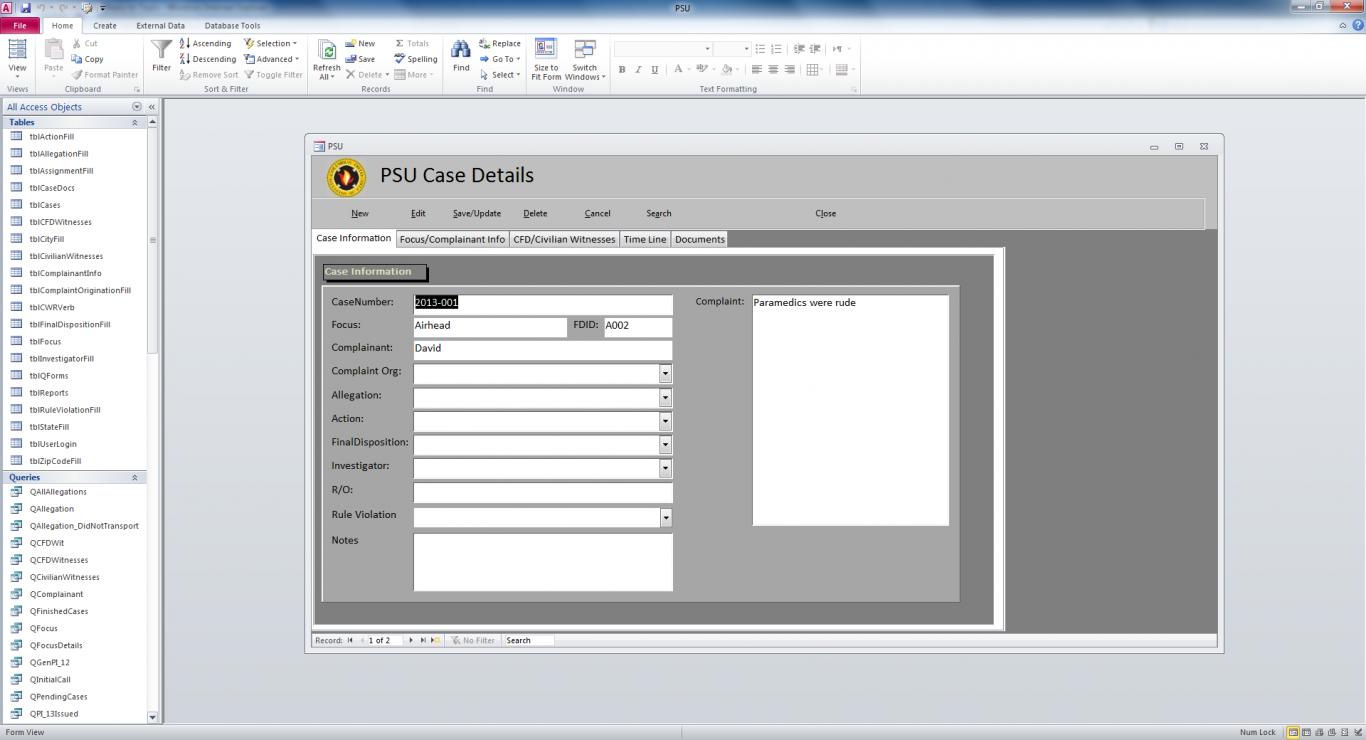This screenshot has width=1366, height=740.
Task: Click the FDID field containing A002
Action: pos(638,326)
